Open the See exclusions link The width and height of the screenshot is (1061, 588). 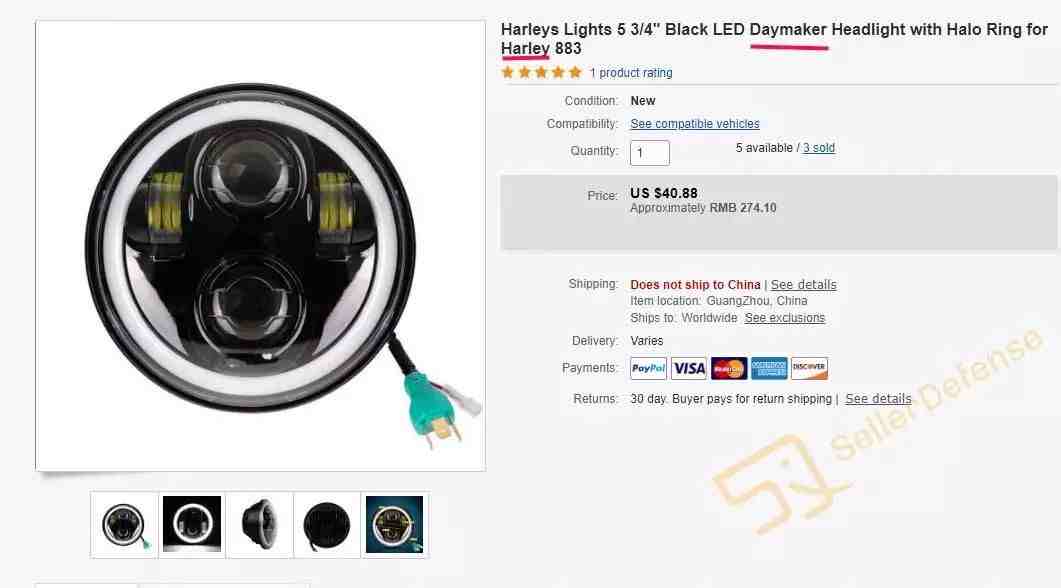[x=785, y=318]
